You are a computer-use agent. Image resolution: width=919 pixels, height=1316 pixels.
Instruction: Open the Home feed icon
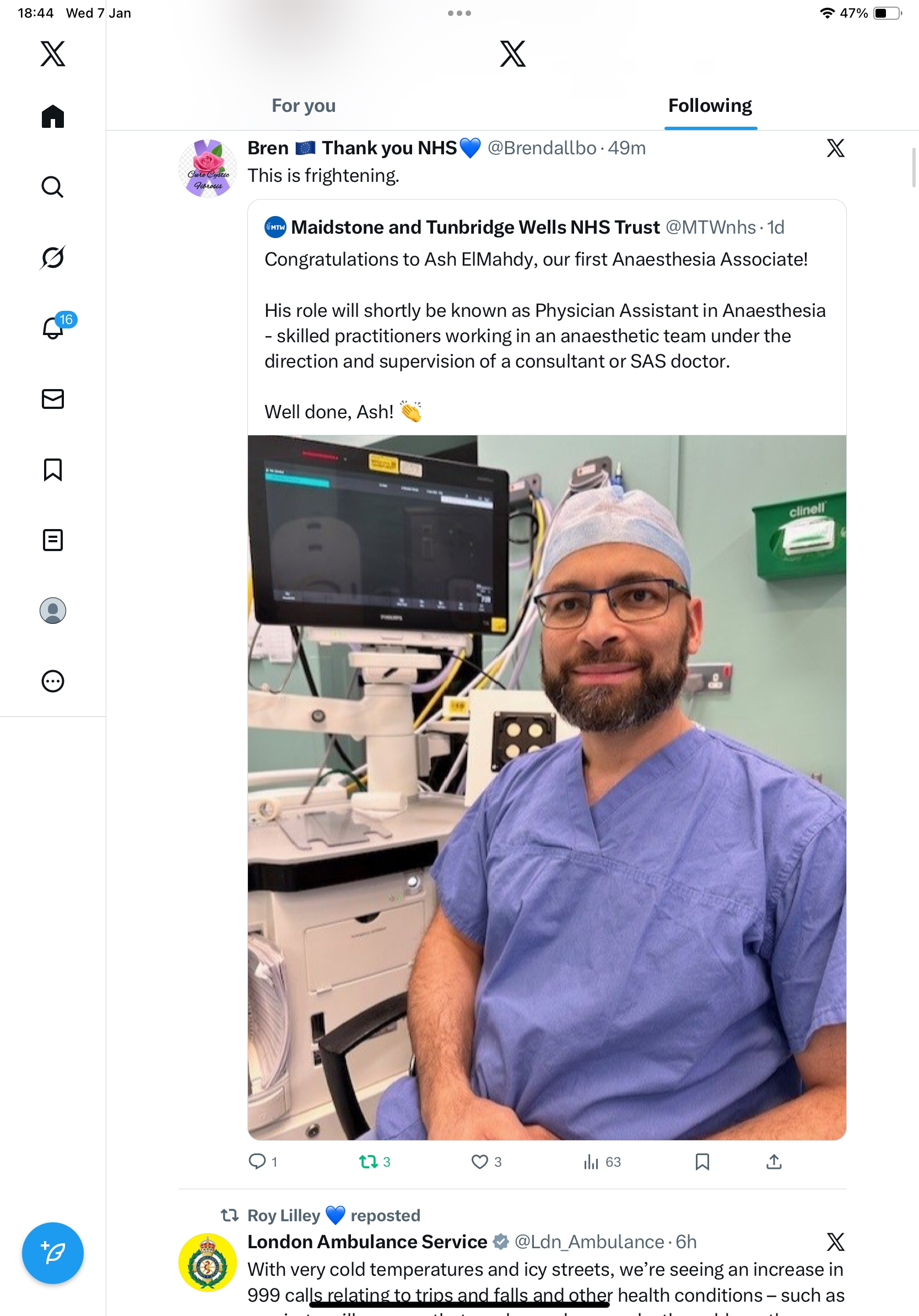[53, 116]
